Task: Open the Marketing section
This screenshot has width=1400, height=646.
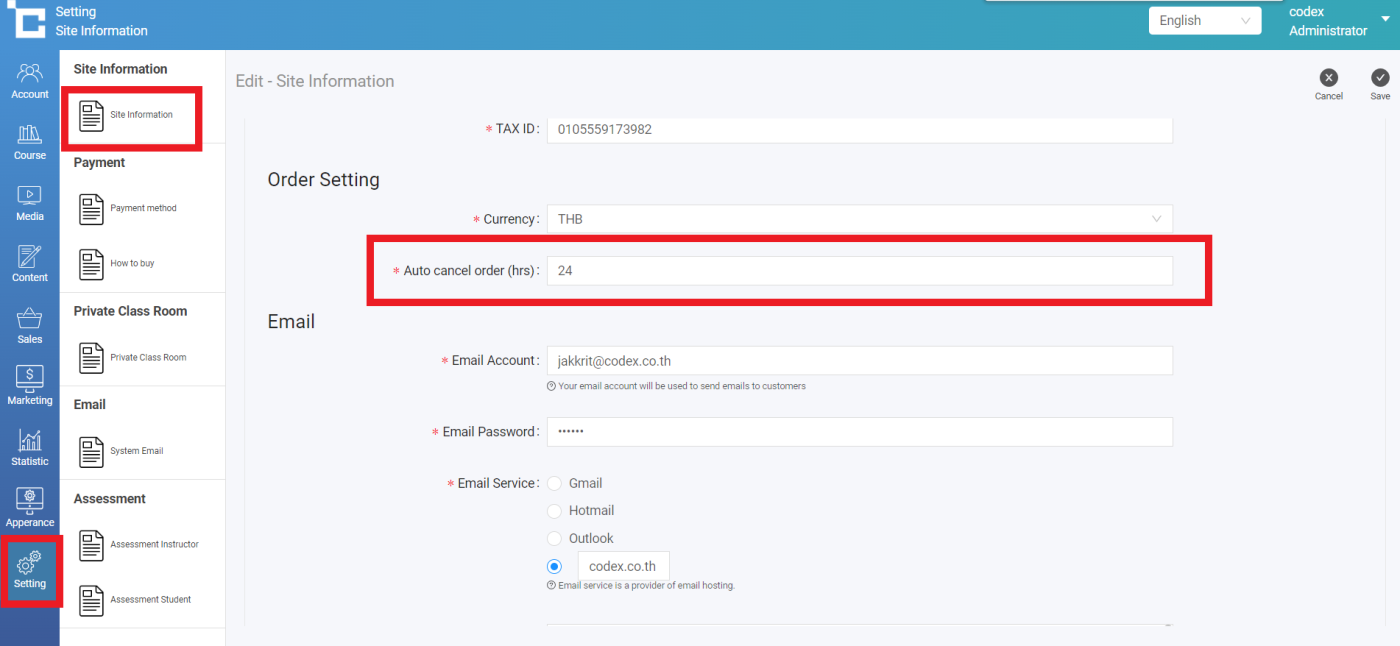Action: pyautogui.click(x=30, y=386)
